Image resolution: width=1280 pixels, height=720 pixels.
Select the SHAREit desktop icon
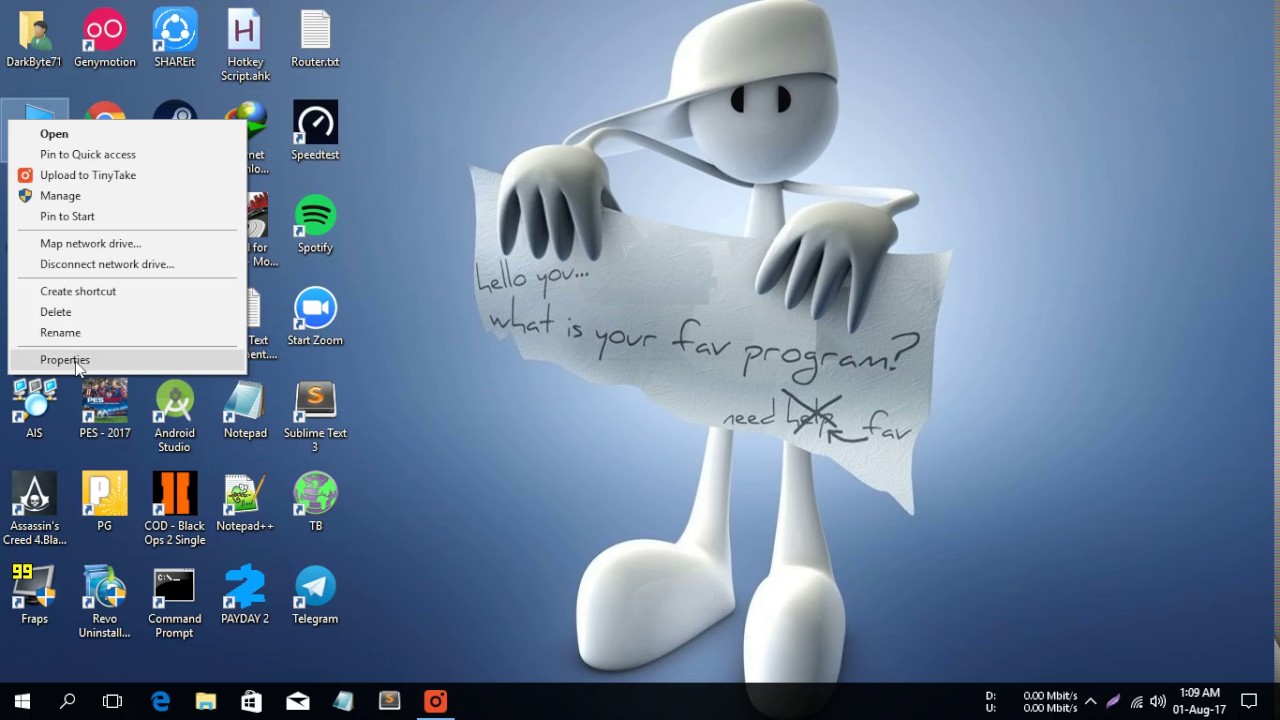pyautogui.click(x=175, y=40)
